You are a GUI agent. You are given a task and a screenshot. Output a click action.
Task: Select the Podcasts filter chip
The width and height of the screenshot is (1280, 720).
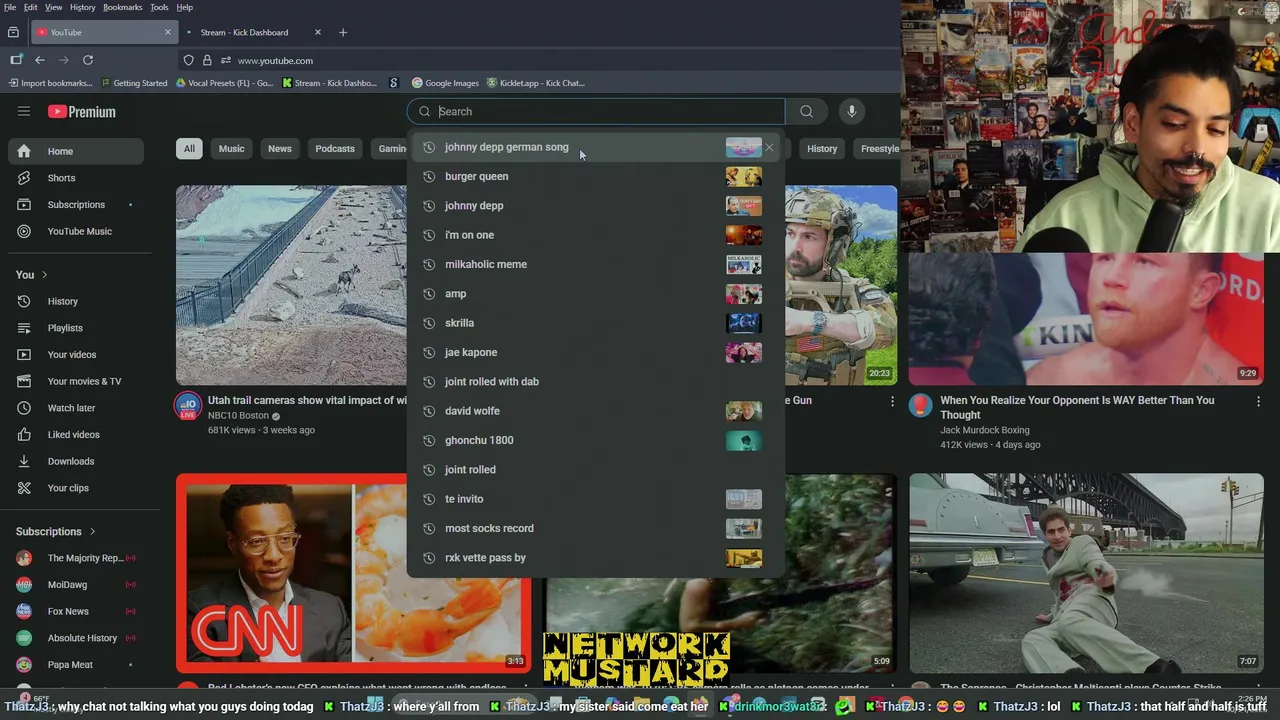coord(335,149)
